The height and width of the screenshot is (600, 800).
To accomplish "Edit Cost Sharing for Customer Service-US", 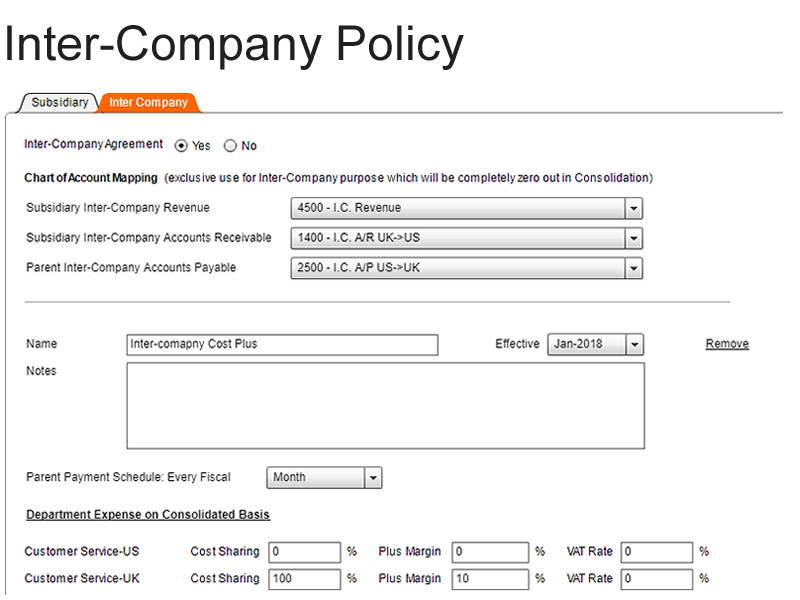I will pyautogui.click(x=304, y=552).
